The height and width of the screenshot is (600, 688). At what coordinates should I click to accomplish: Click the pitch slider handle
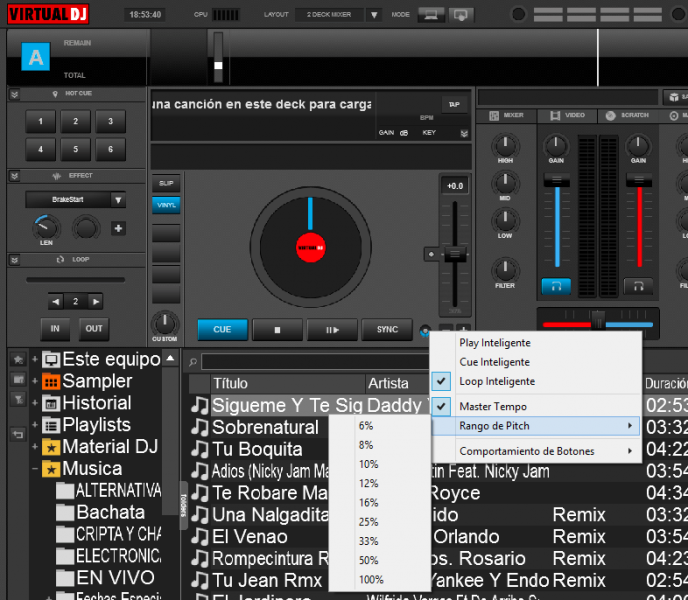[x=455, y=254]
